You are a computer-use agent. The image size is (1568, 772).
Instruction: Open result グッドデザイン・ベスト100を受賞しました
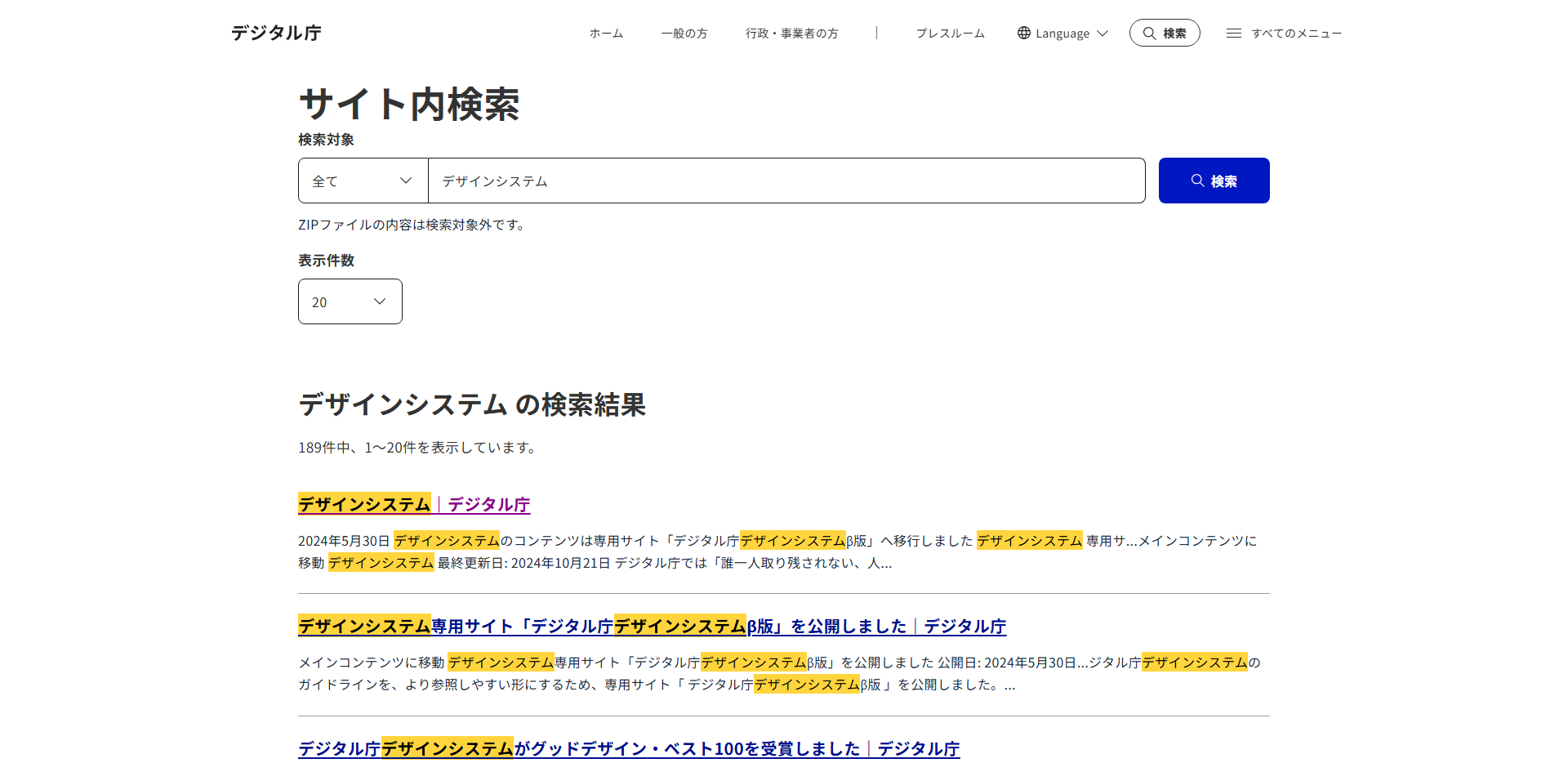coord(629,748)
